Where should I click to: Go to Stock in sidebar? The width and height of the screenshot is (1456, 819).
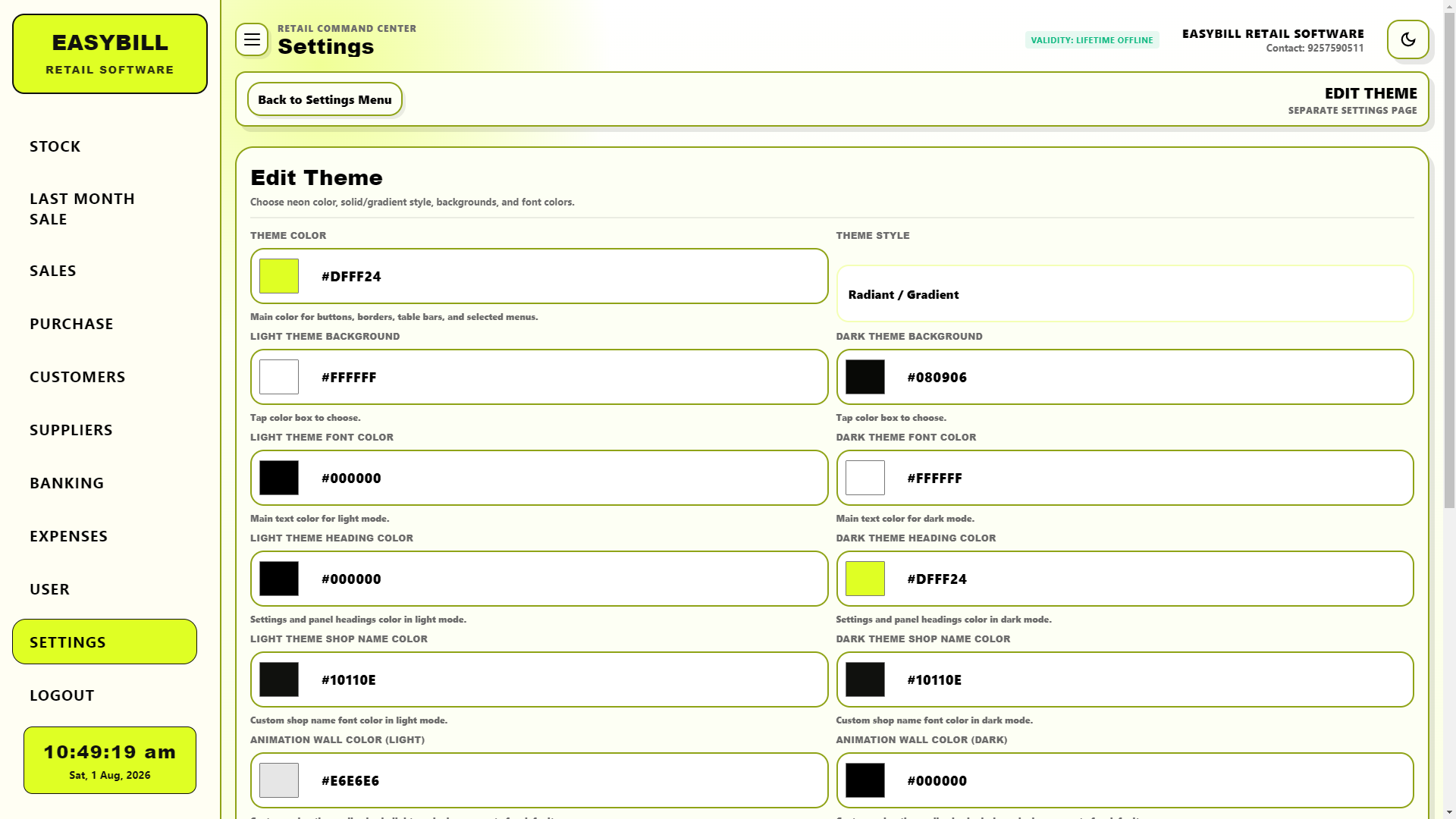[x=105, y=146]
